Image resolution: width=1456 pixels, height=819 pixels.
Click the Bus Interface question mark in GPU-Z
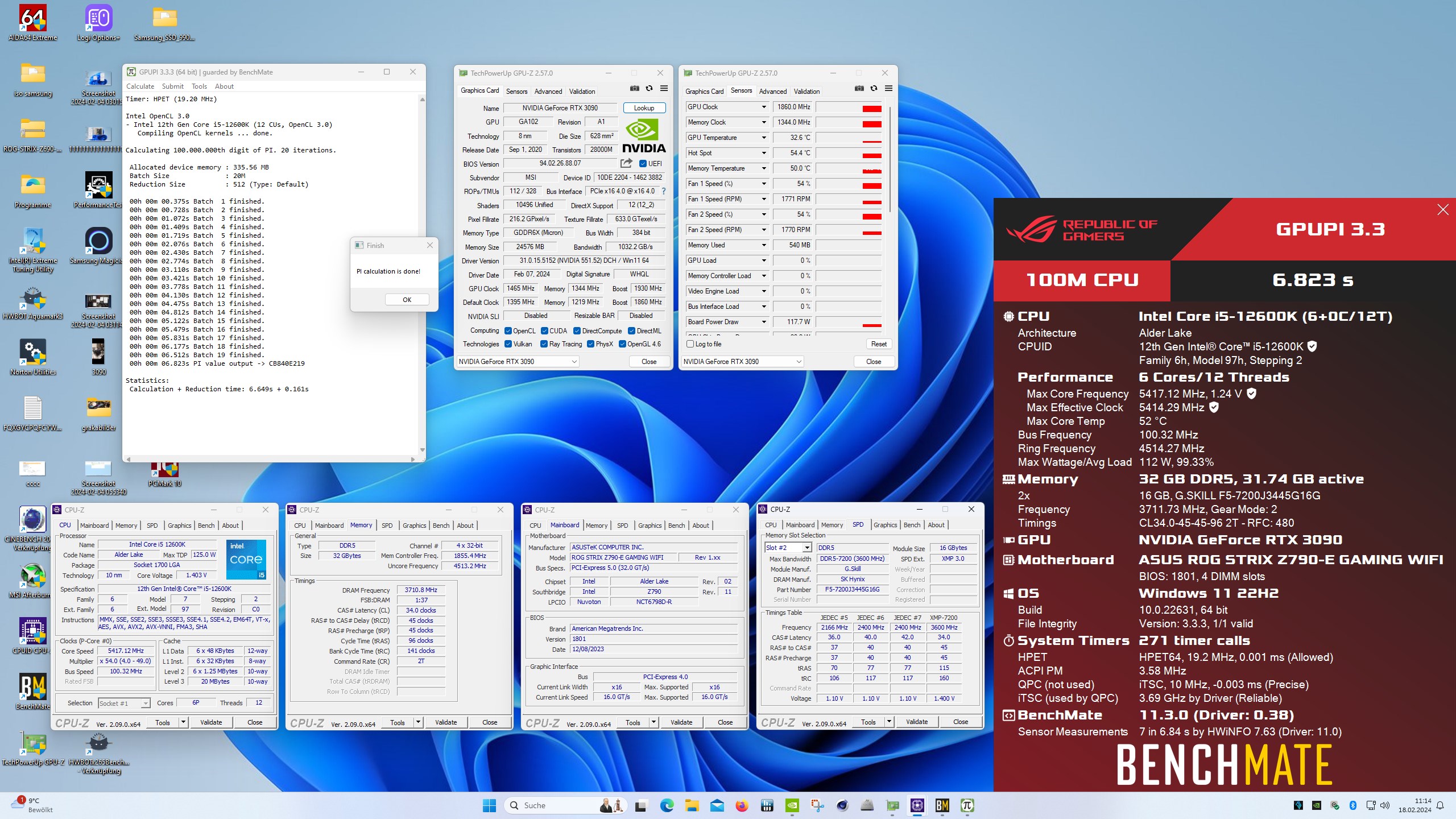coord(663,191)
